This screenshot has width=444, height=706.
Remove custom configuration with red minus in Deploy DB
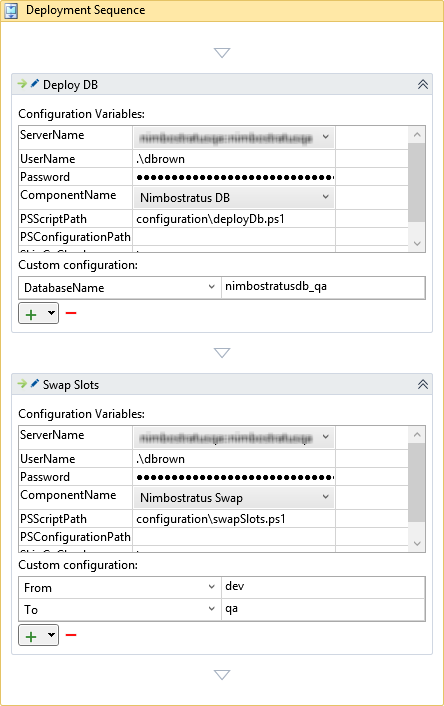tap(71, 313)
